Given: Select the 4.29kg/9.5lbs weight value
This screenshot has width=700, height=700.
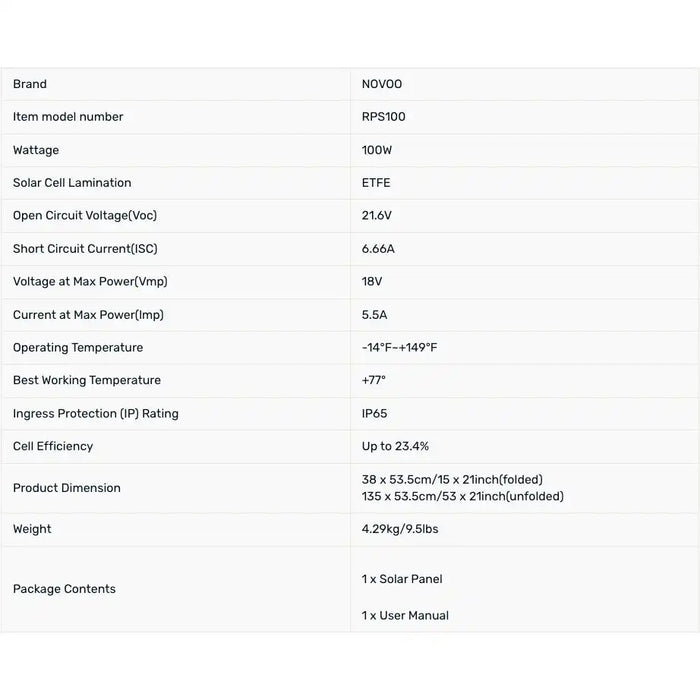Looking at the screenshot, I should pyautogui.click(x=400, y=529).
